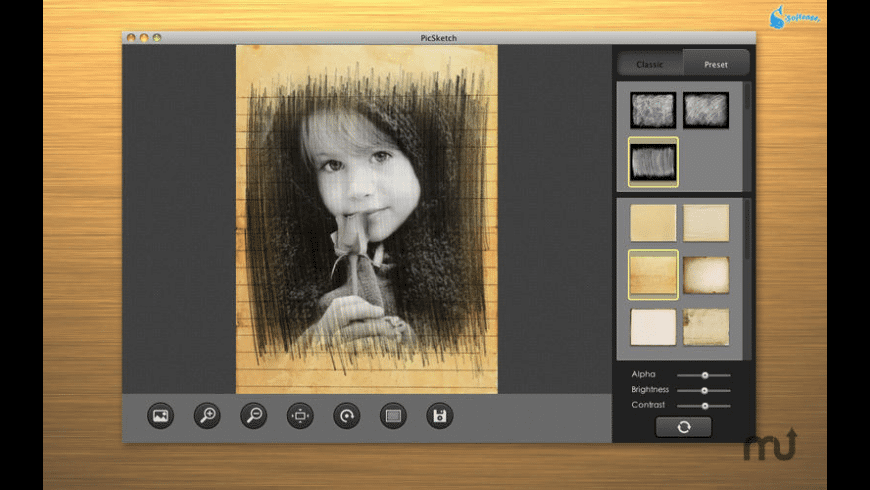Click the sketched portrait preview image

coord(367,219)
